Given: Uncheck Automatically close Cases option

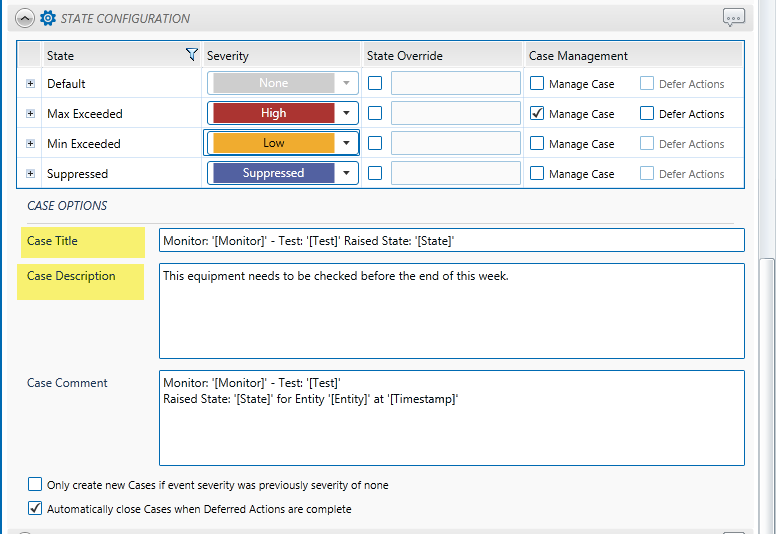Looking at the screenshot, I should pyautogui.click(x=36, y=509).
